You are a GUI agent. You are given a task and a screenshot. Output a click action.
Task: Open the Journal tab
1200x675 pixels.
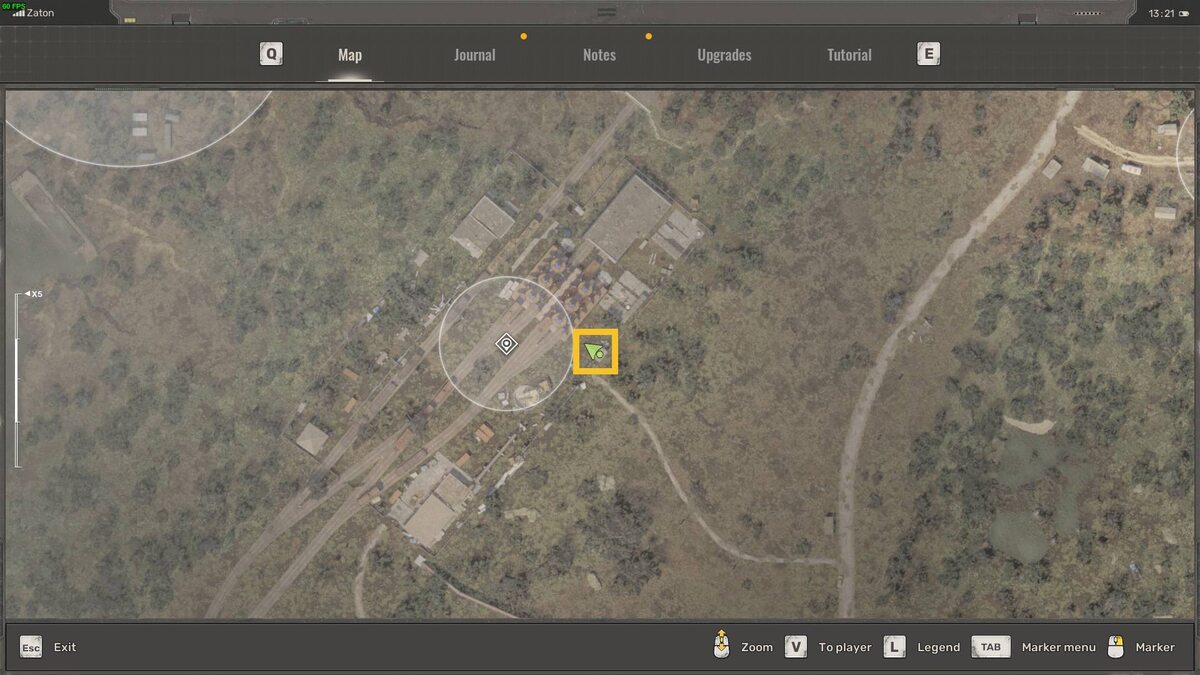tap(474, 55)
